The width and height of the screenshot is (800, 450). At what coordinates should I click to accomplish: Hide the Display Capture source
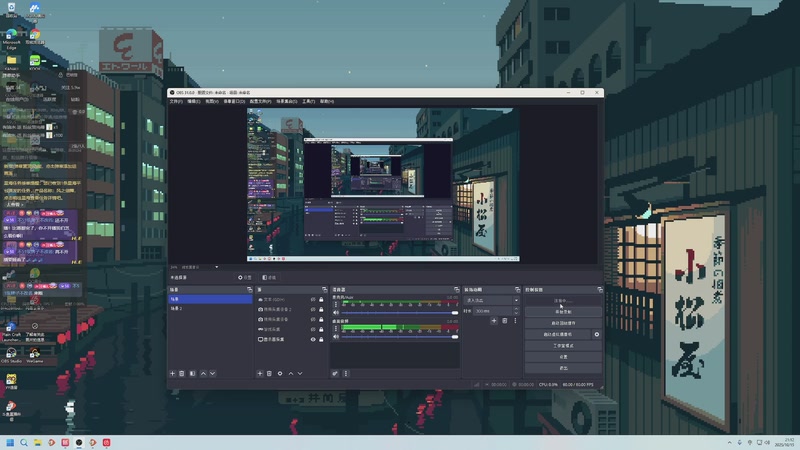tap(313, 339)
